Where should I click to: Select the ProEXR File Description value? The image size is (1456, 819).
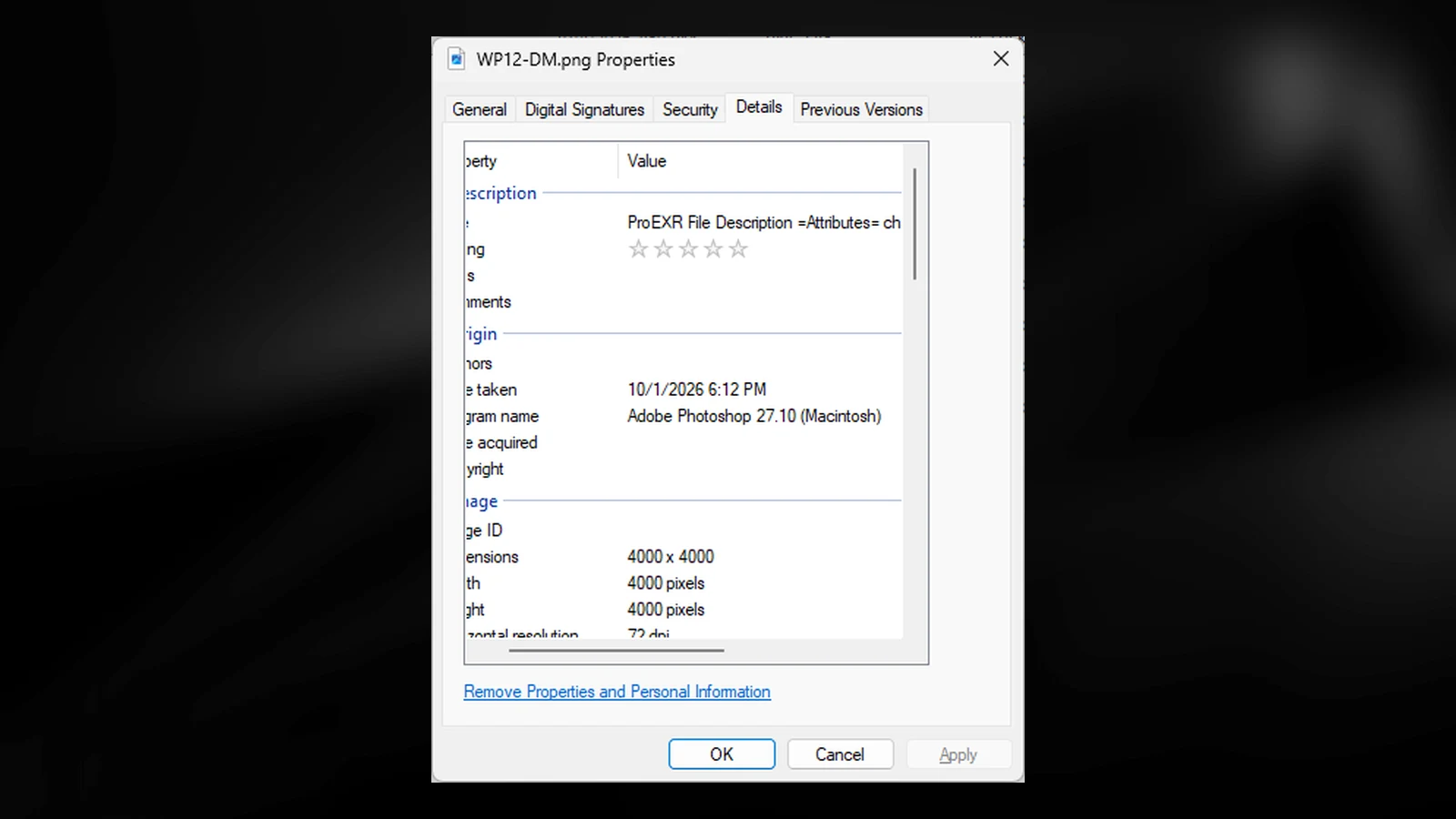[763, 223]
